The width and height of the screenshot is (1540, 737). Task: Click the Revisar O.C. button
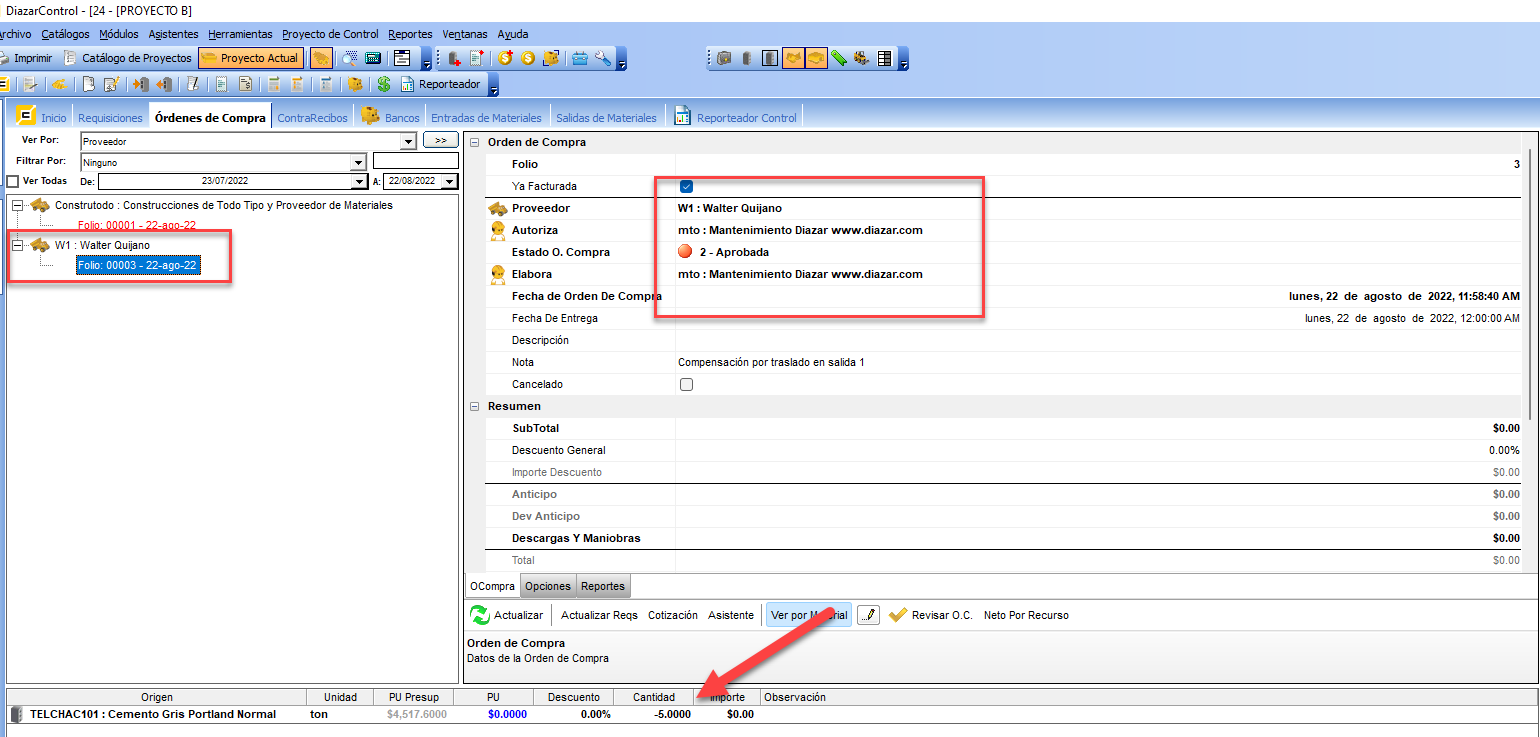[x=930, y=615]
